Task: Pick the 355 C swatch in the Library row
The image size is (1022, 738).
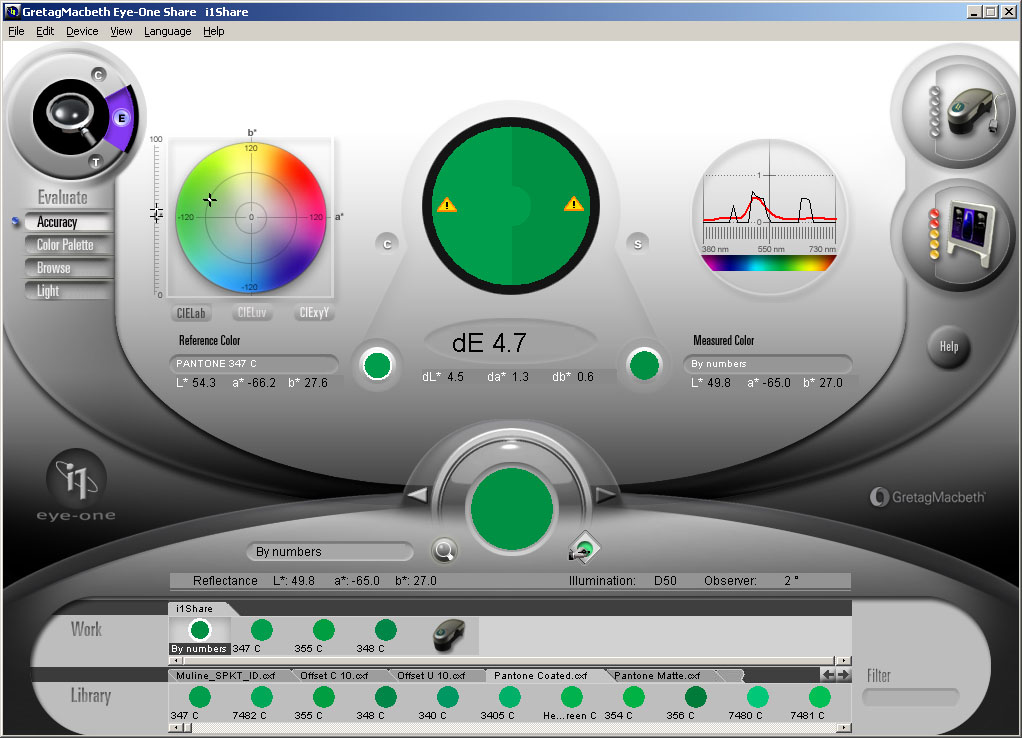Action: click(323, 697)
